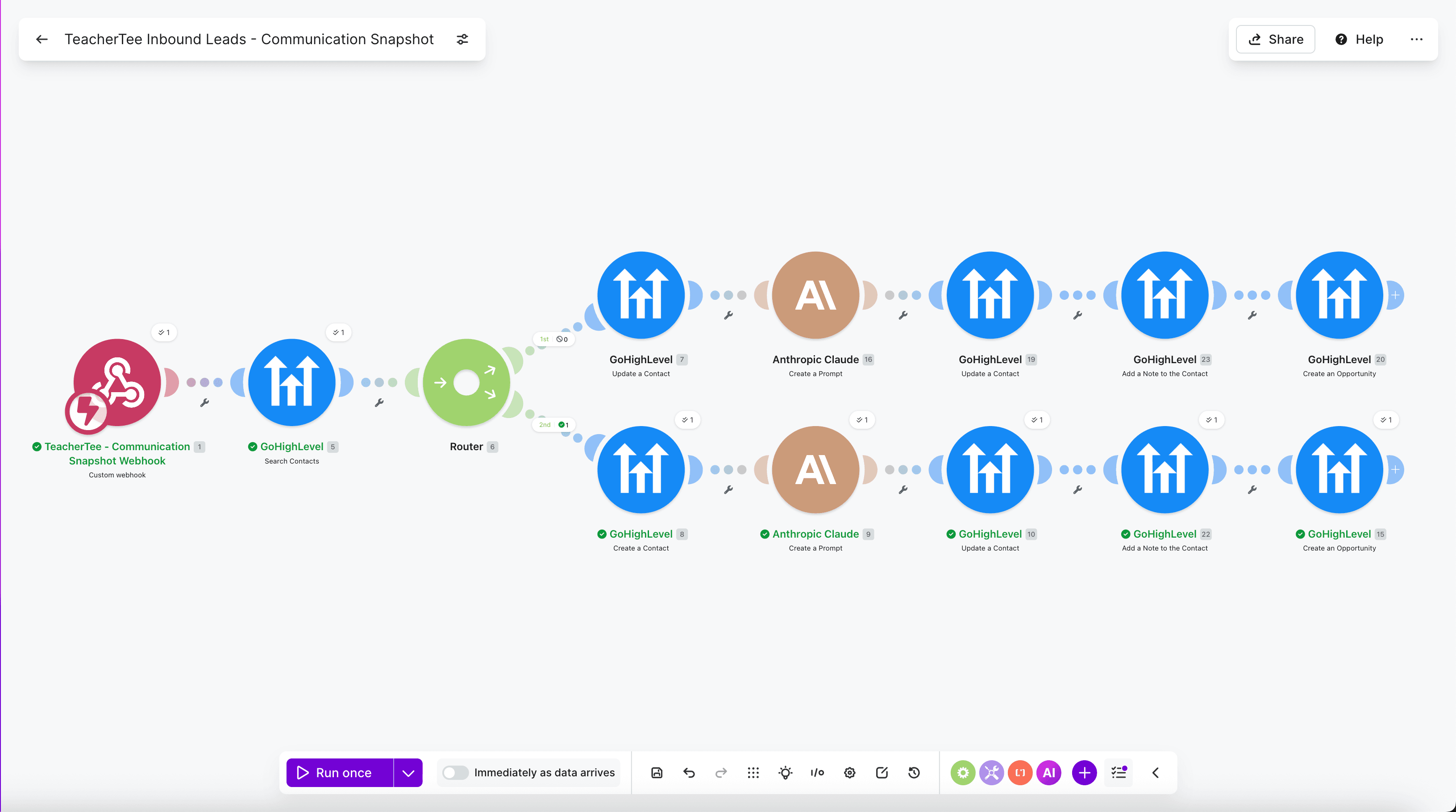Expand the Run once dropdown arrow

tap(408, 772)
